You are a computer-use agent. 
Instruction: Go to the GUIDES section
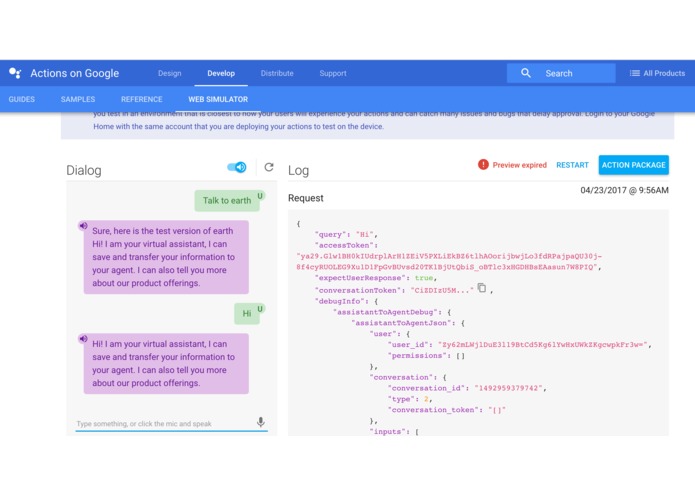21,99
